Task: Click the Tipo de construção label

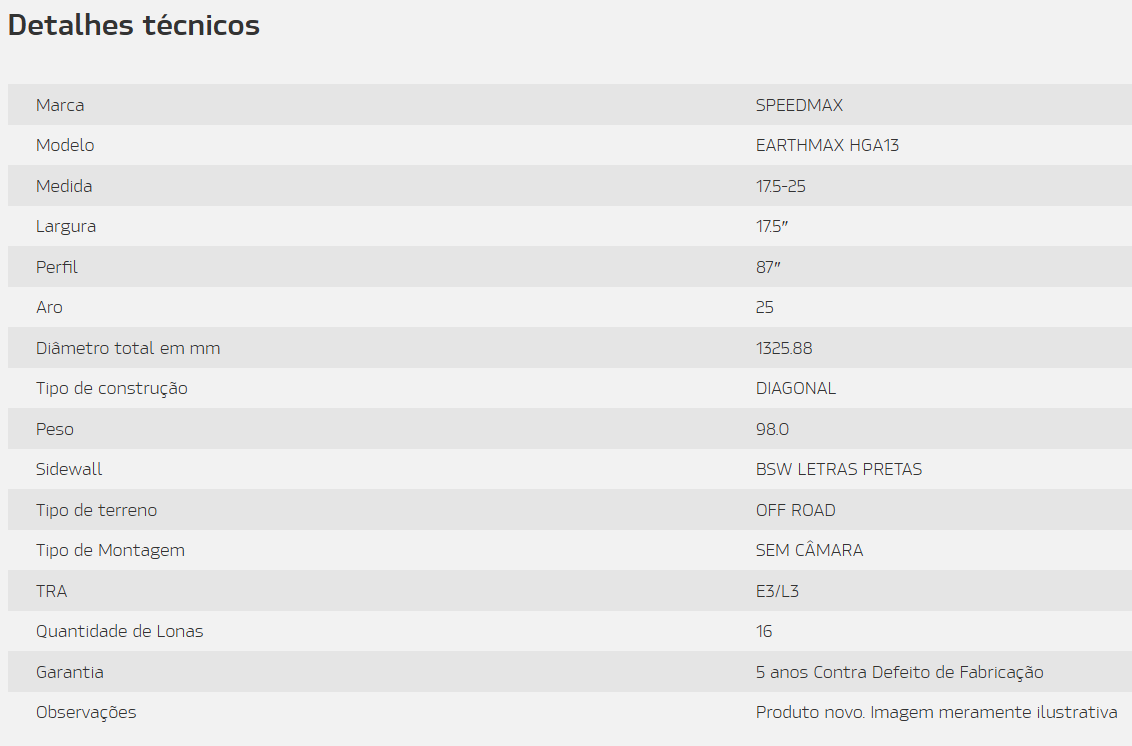Action: (x=112, y=389)
